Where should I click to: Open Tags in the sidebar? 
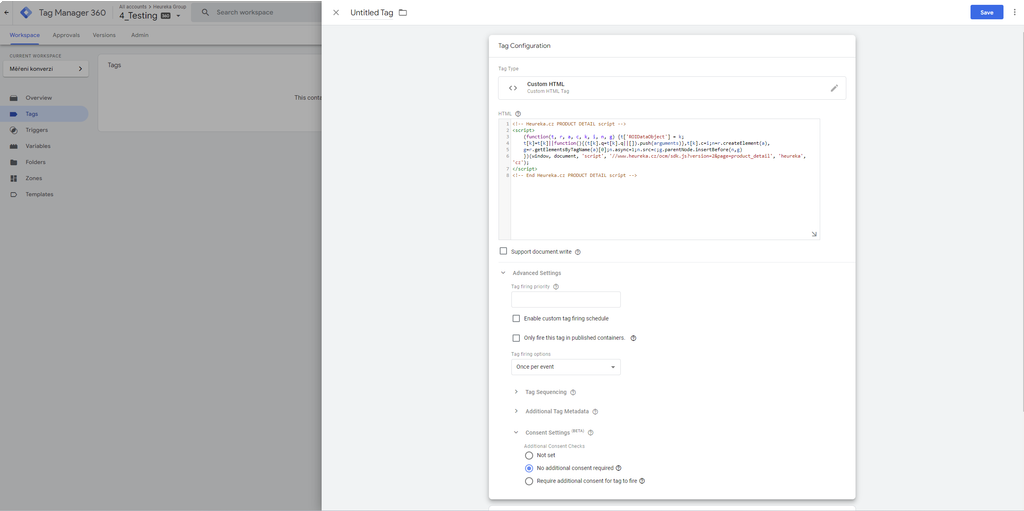tap(44, 114)
